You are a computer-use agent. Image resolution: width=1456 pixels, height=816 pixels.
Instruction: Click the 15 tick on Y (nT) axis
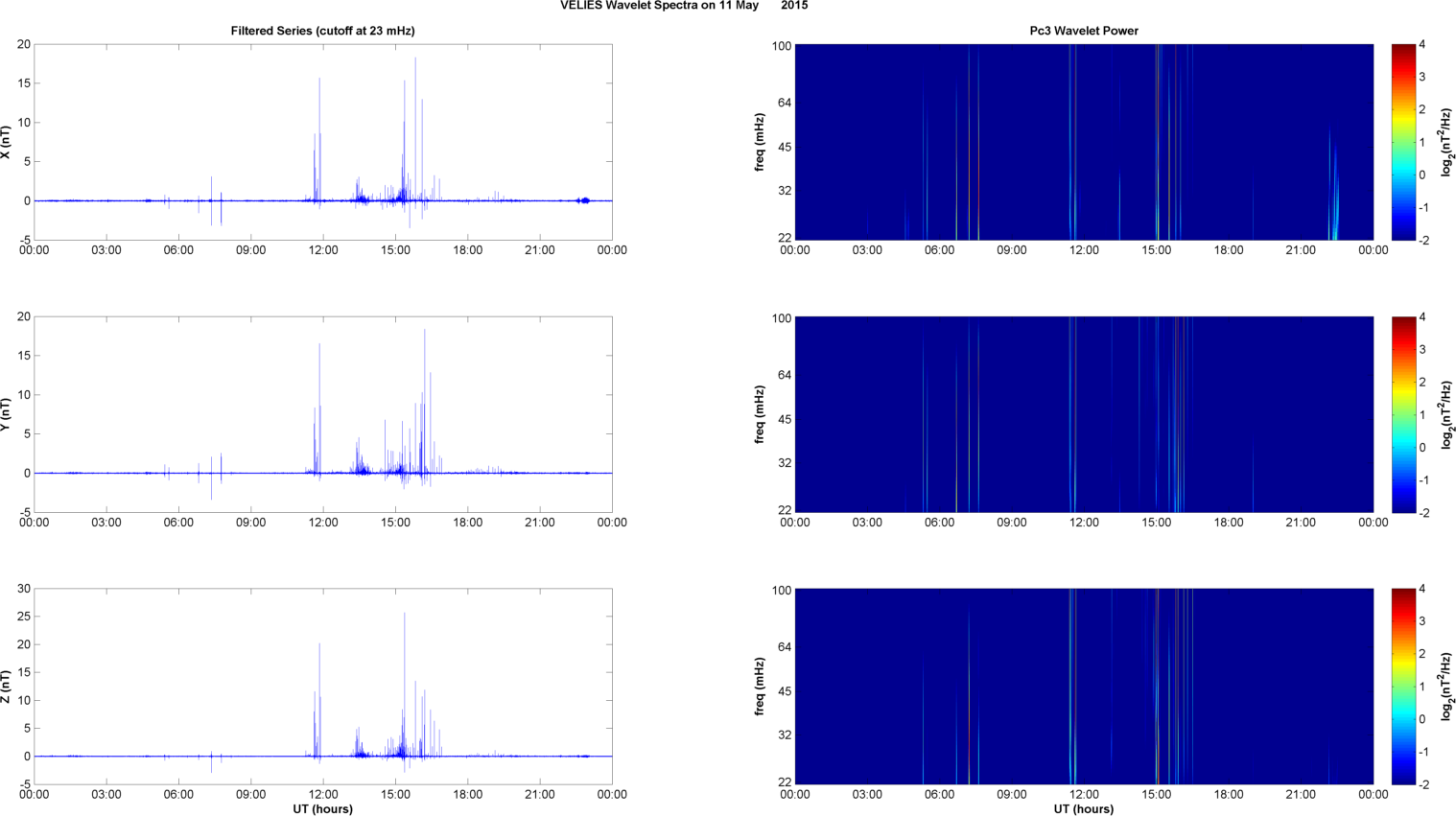tap(24, 356)
